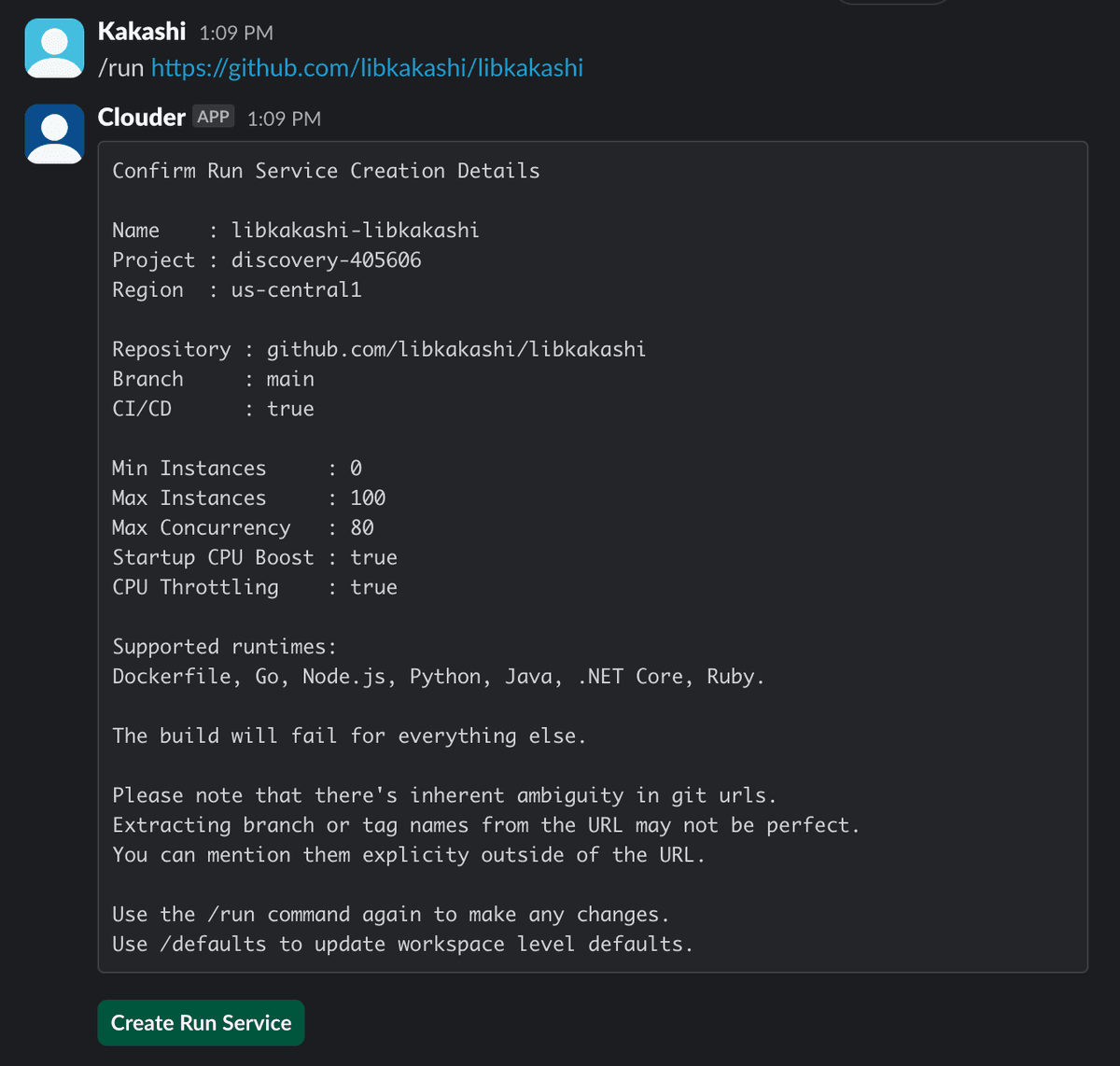Click the runtimes list starting with "Dockerfile, Go"
1120x1066 pixels.
click(439, 677)
